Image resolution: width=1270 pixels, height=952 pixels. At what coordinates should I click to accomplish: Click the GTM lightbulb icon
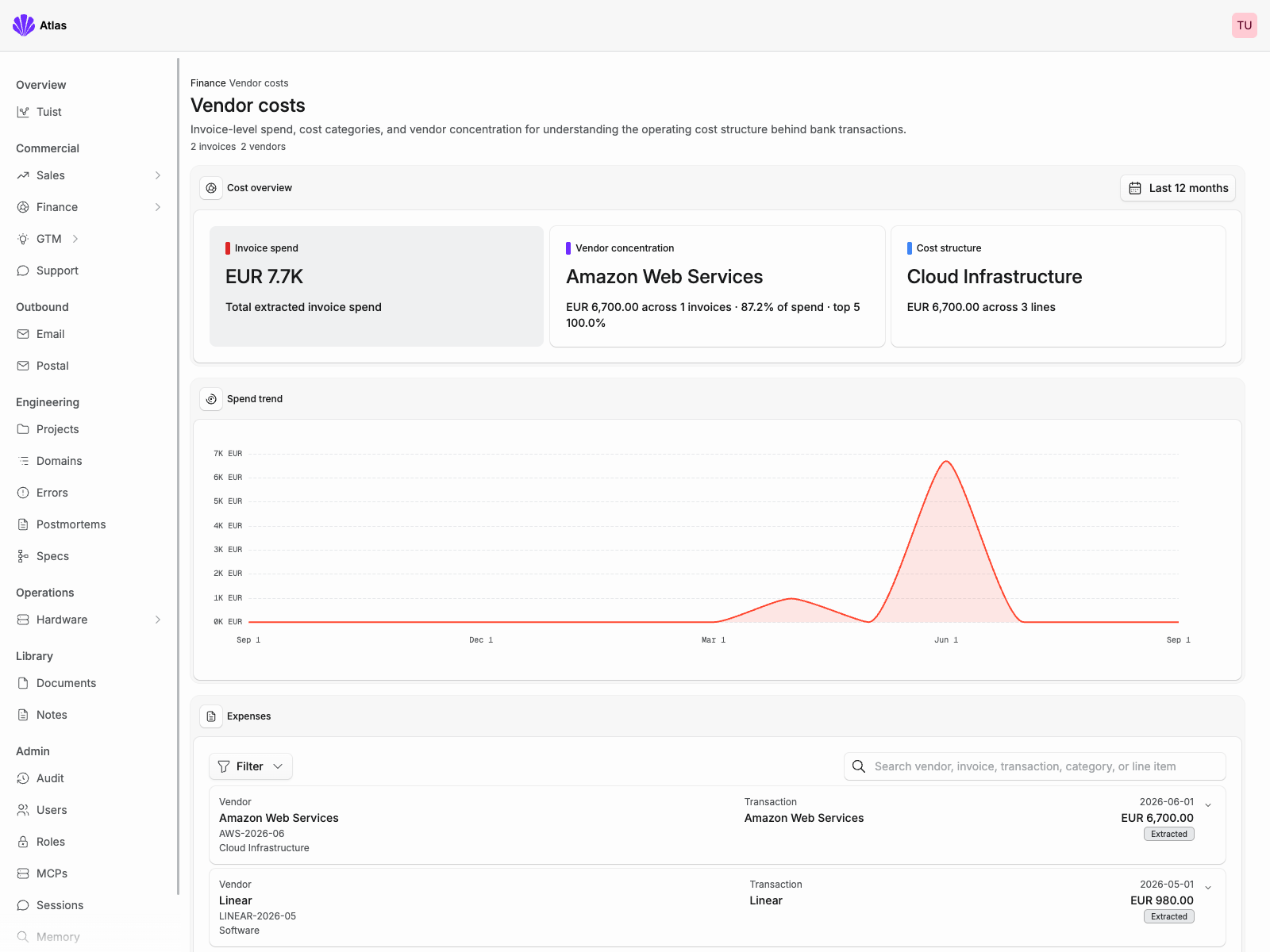pos(23,239)
